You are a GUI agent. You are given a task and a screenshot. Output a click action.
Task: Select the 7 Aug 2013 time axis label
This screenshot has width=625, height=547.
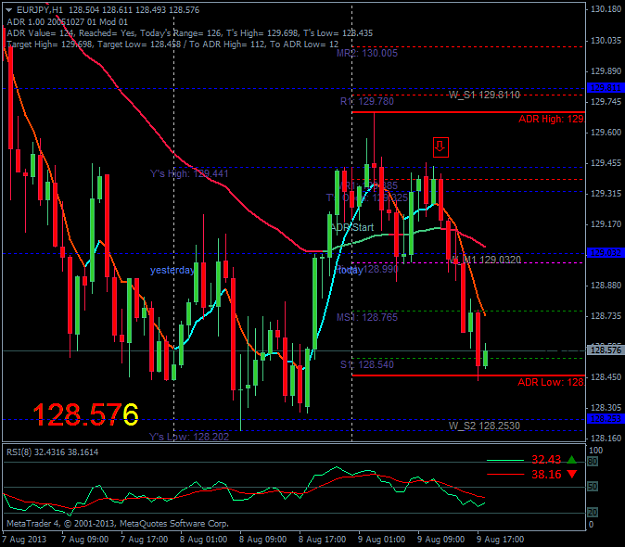(24, 539)
